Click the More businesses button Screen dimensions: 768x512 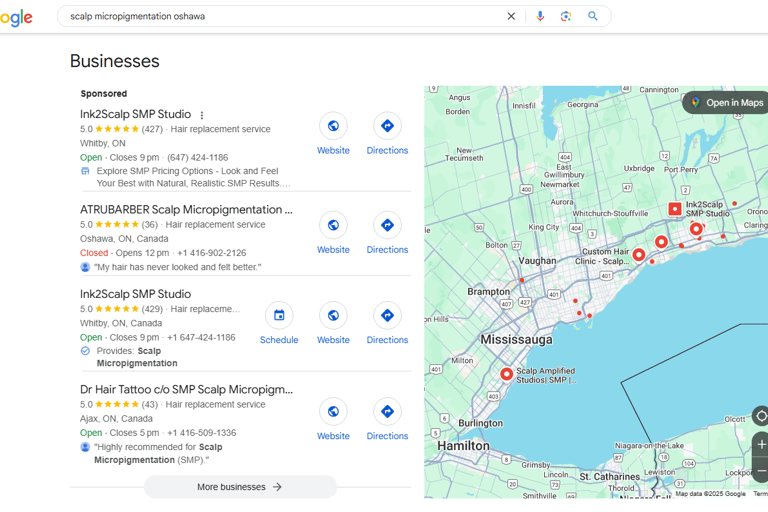tap(240, 487)
